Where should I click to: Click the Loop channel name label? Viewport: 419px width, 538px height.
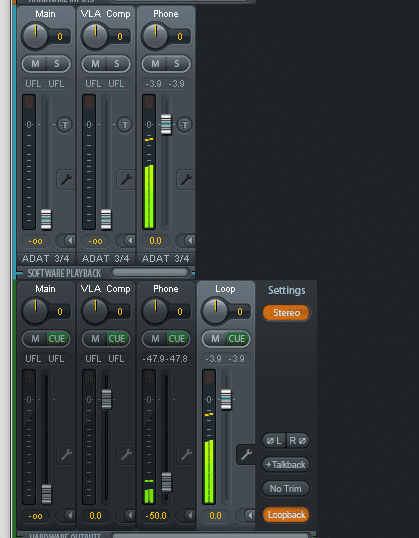(225, 289)
